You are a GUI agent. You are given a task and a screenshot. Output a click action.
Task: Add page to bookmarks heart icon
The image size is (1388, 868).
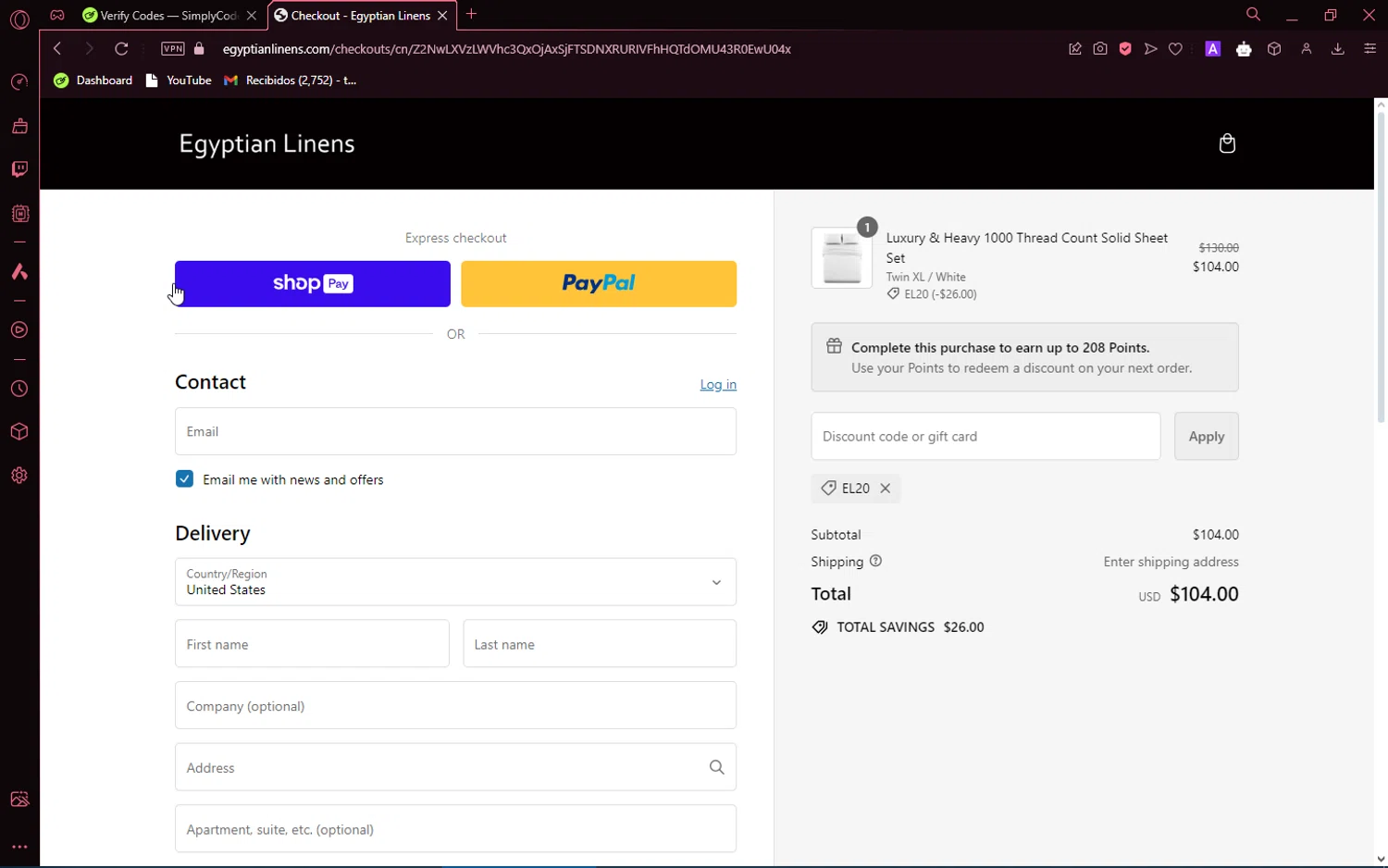[x=1175, y=49]
